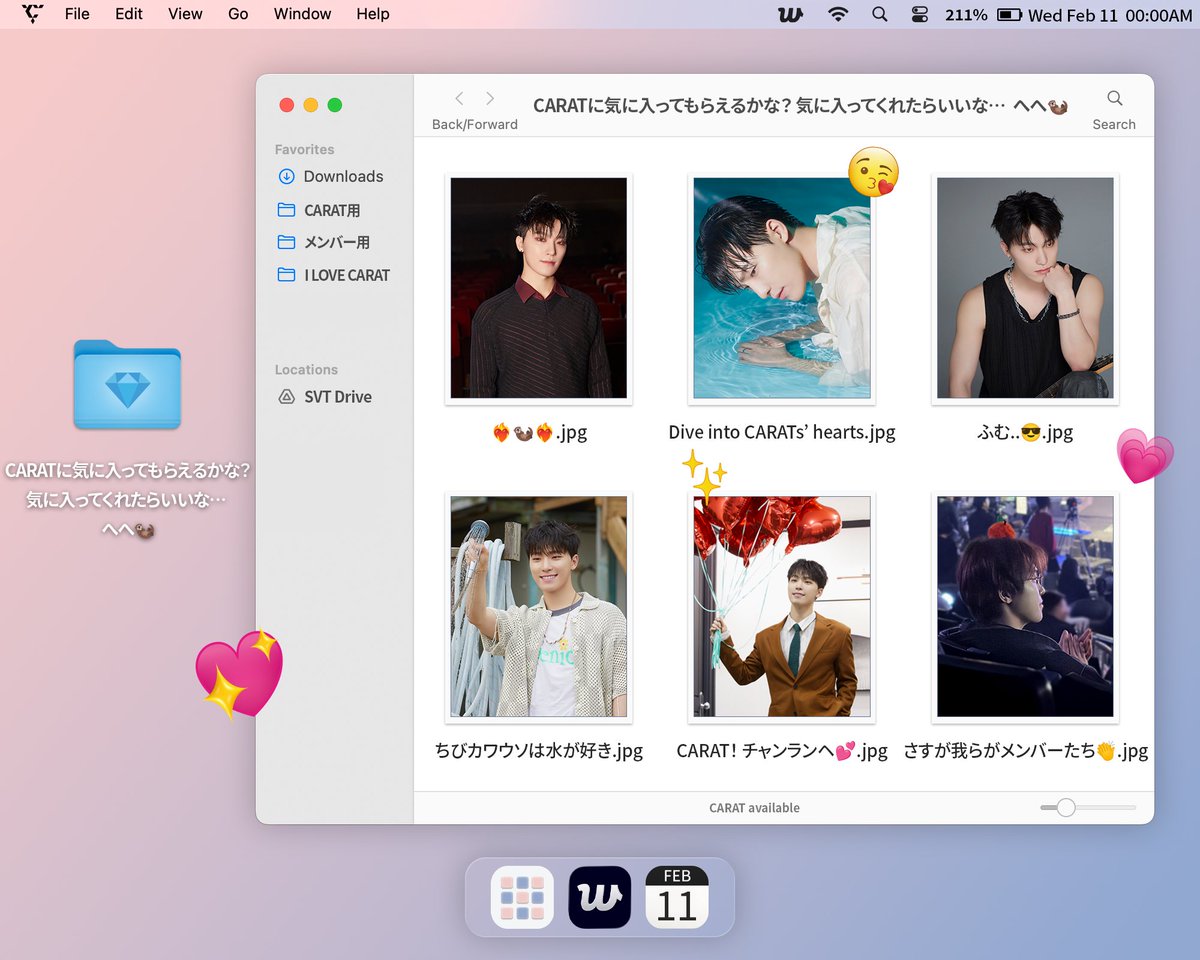Click the Back navigation arrow
This screenshot has height=960, width=1200.
pos(459,98)
